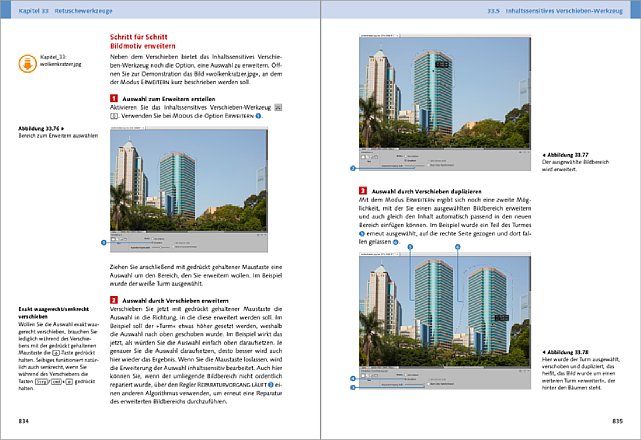
Task: Click the caption 'Abbildung 33.78'
Action: pyautogui.click(x=565, y=352)
